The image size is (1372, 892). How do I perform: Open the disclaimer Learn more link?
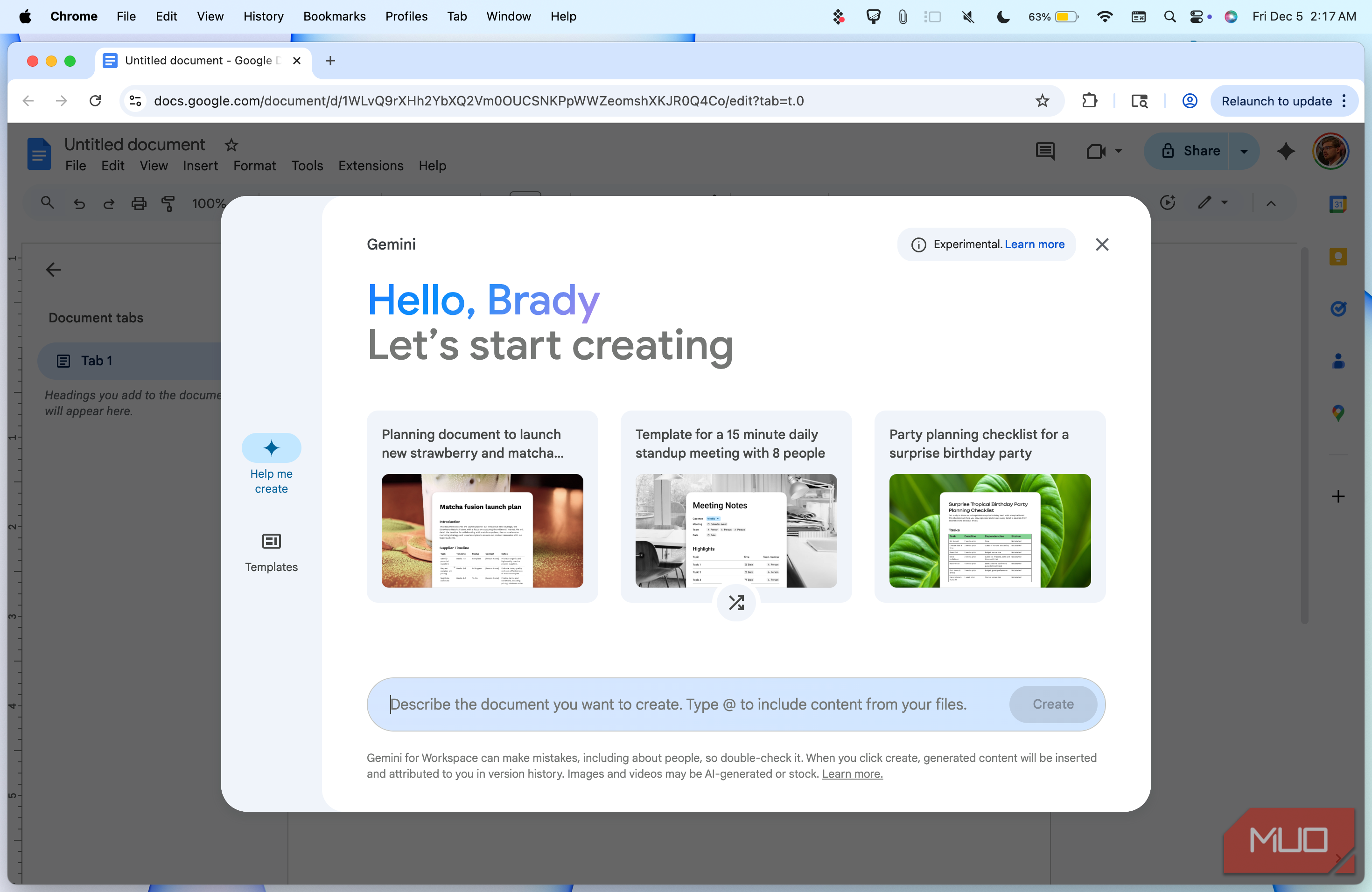click(x=852, y=774)
